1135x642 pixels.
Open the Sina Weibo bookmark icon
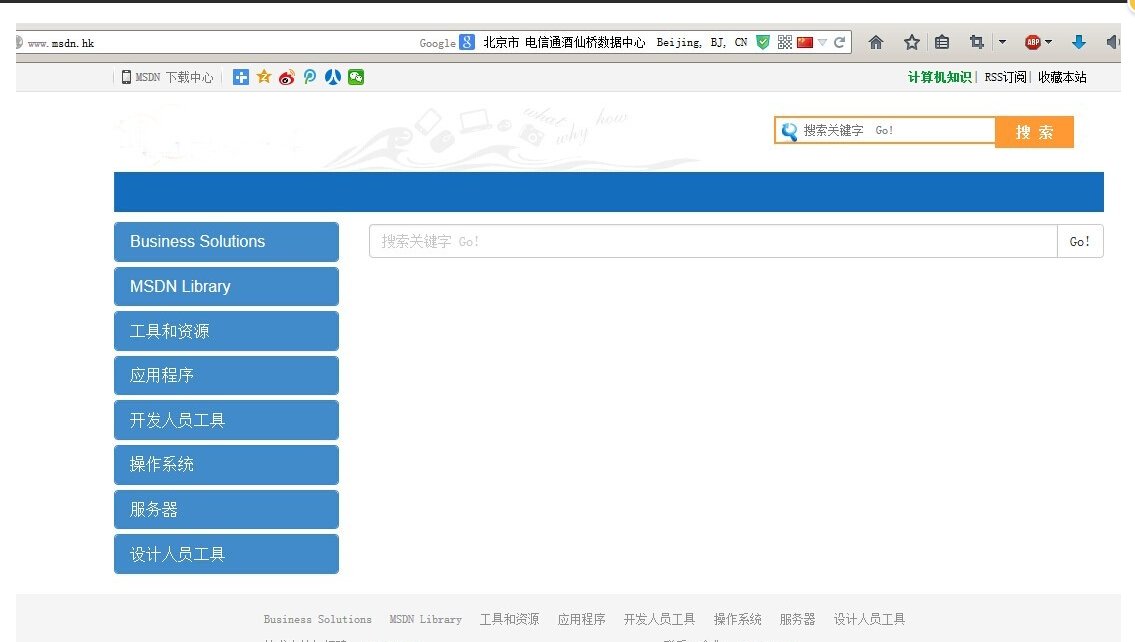click(286, 76)
